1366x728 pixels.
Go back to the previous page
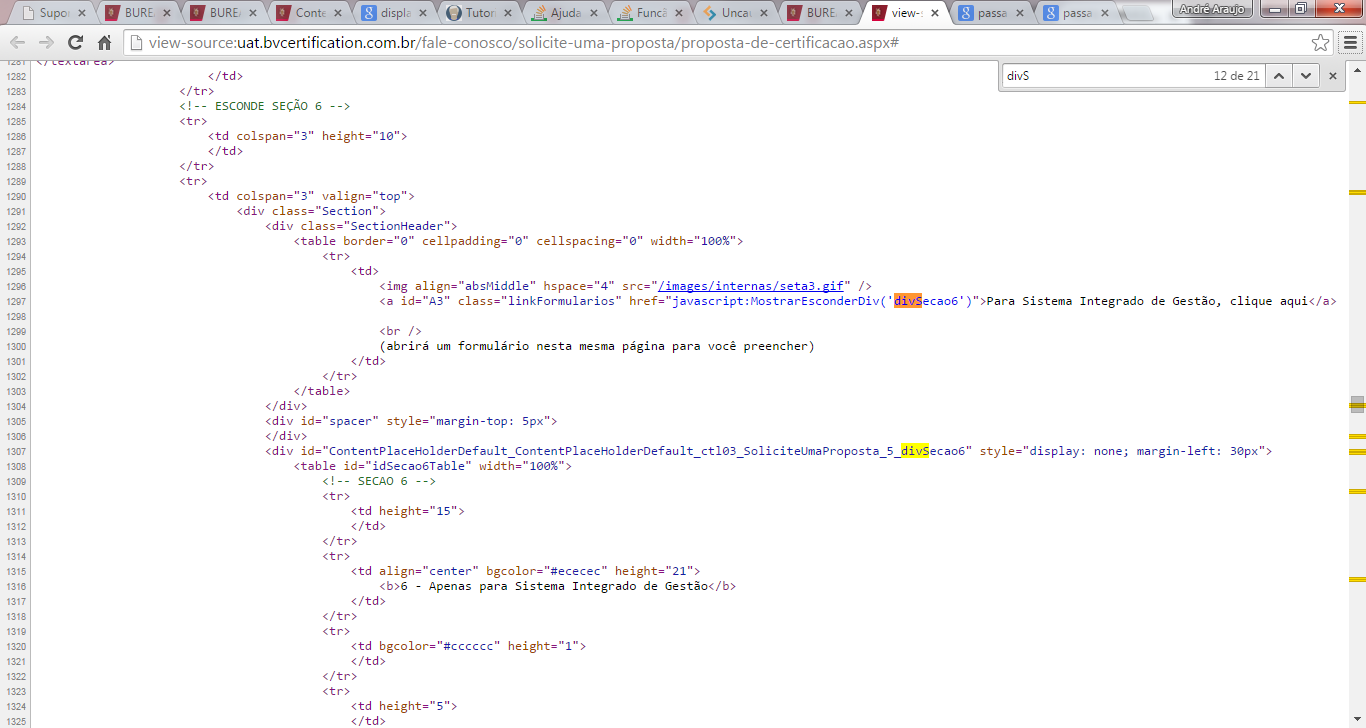pyautogui.click(x=18, y=43)
